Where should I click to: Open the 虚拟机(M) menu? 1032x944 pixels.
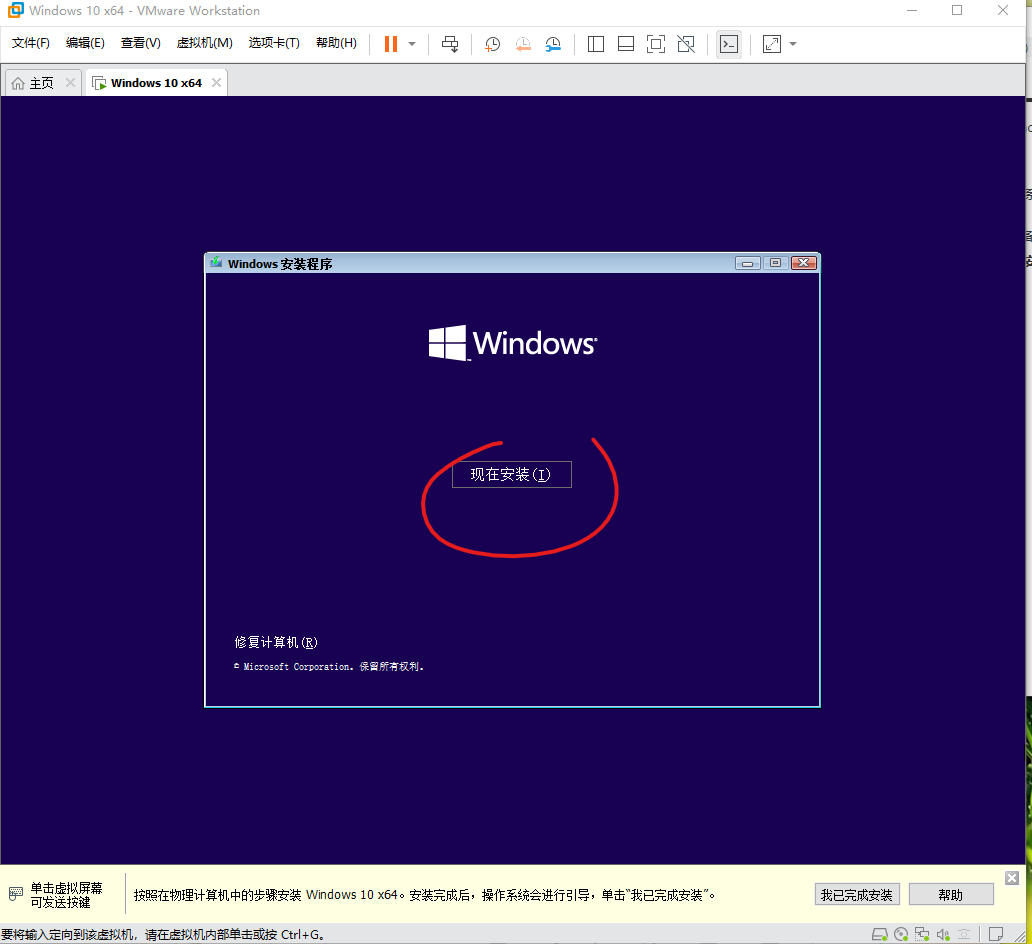coord(205,43)
